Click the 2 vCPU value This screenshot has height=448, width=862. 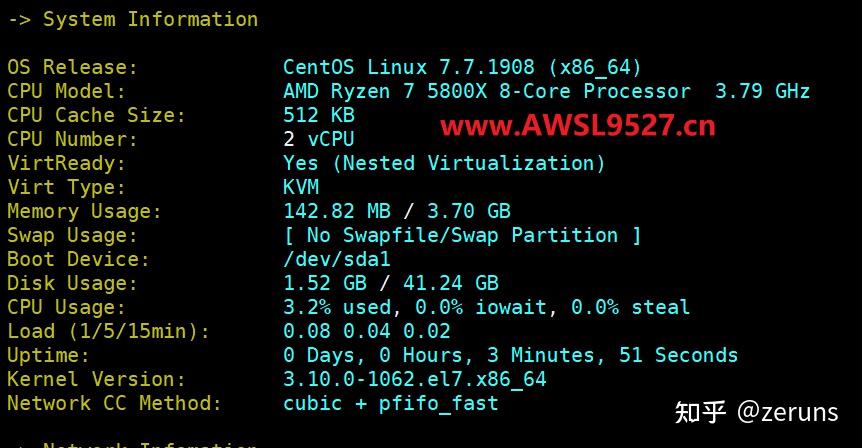tap(319, 139)
